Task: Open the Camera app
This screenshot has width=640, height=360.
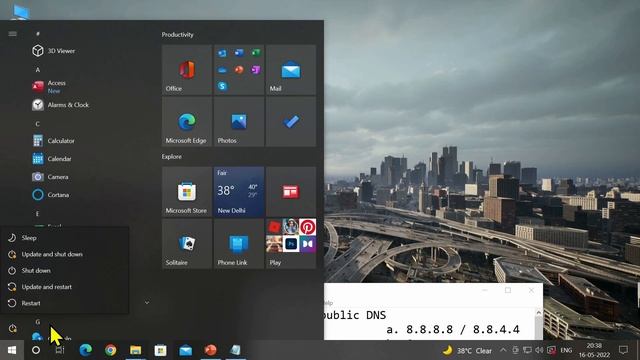Action: coord(50,177)
